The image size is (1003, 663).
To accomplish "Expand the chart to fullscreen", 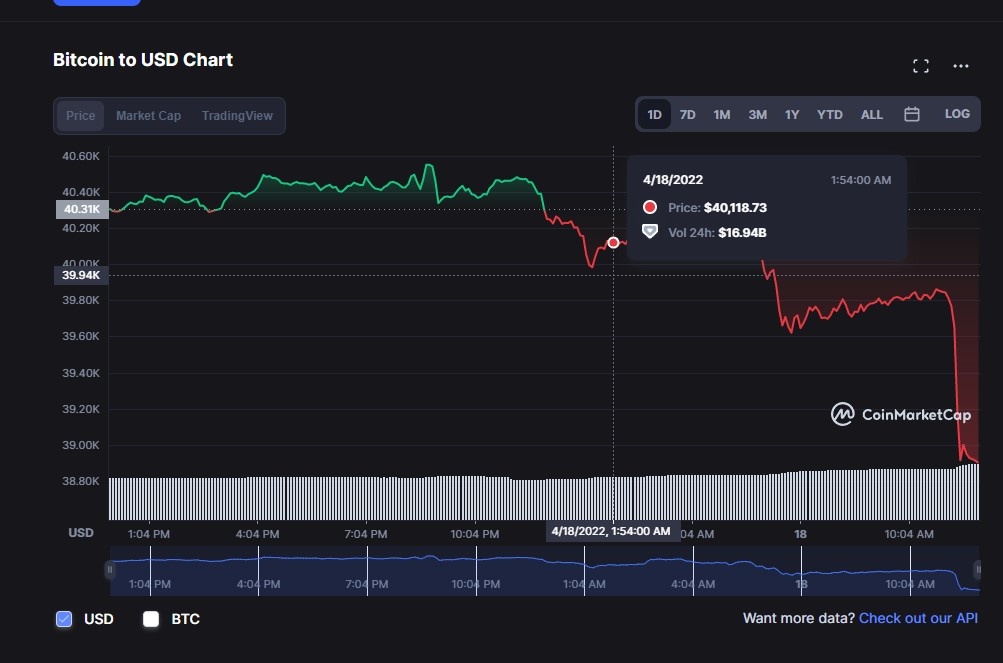I will coord(920,65).
